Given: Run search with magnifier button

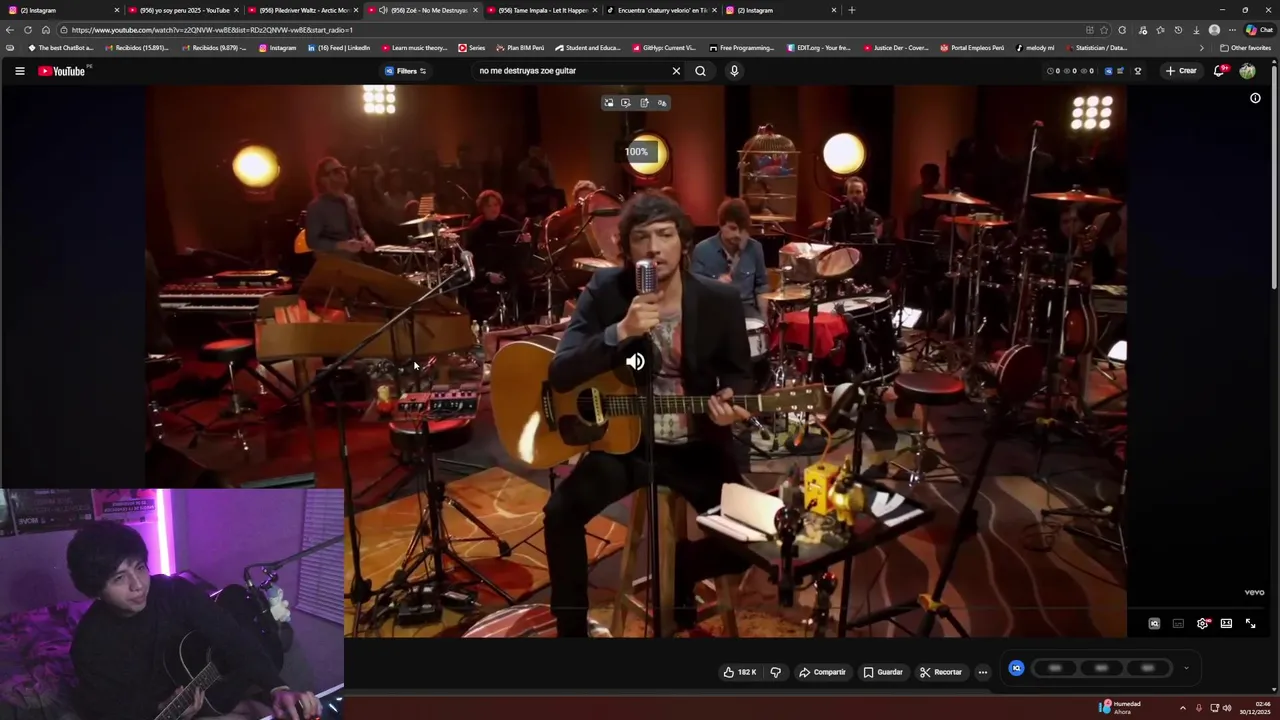Looking at the screenshot, I should [700, 71].
